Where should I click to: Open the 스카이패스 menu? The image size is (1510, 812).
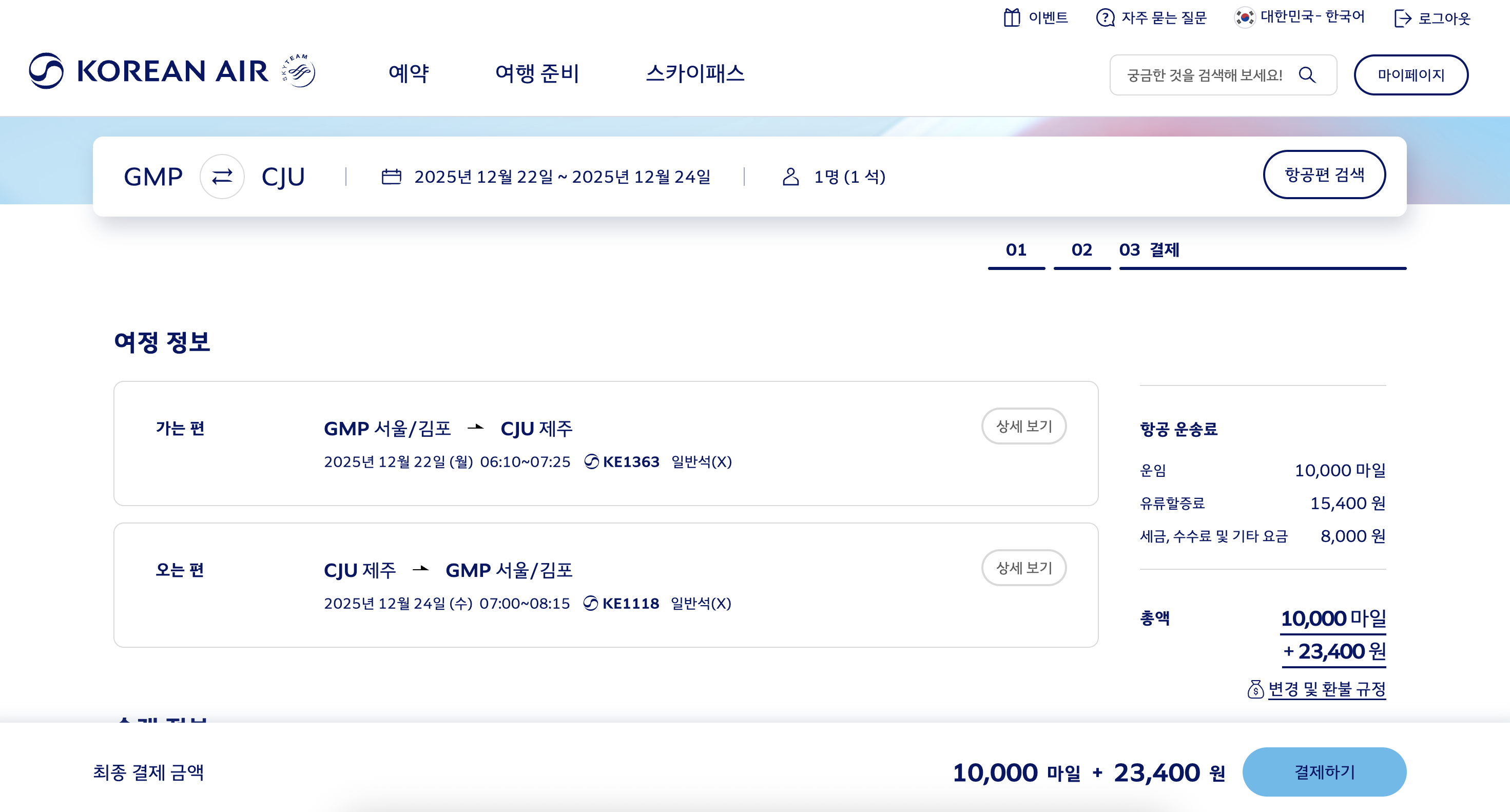[x=694, y=73]
